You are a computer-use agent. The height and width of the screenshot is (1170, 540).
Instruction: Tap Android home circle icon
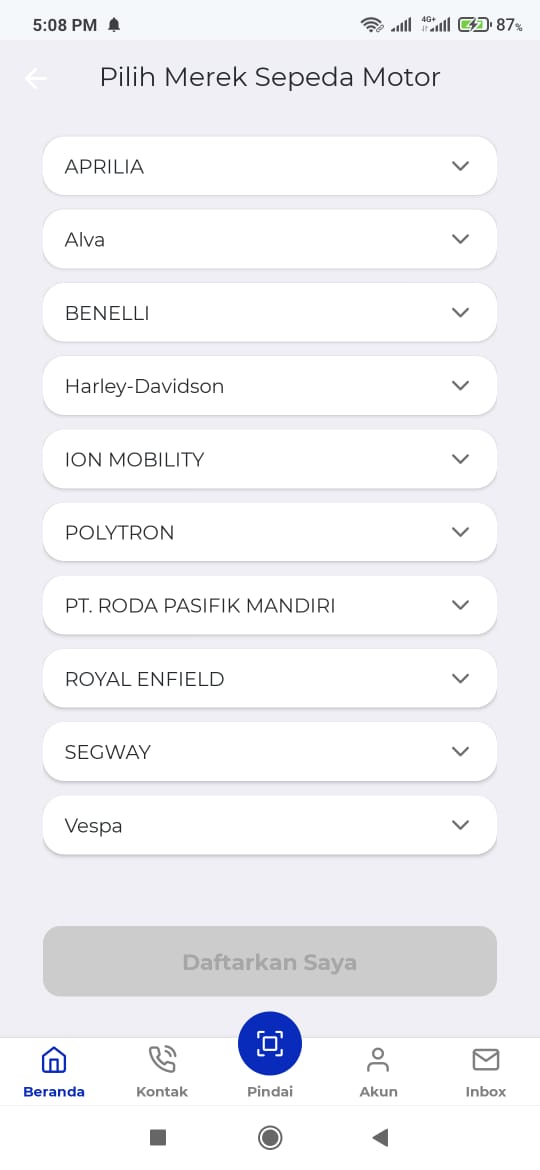click(270, 1137)
